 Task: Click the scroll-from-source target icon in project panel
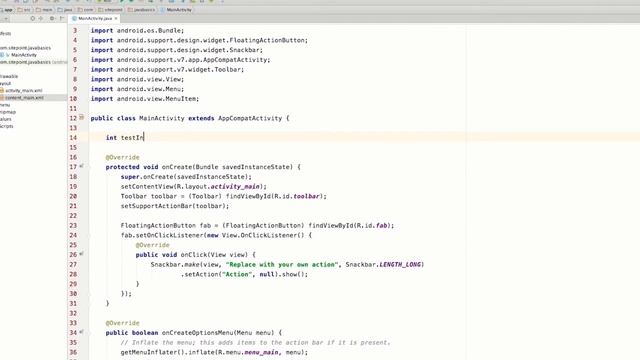(x=32, y=18)
